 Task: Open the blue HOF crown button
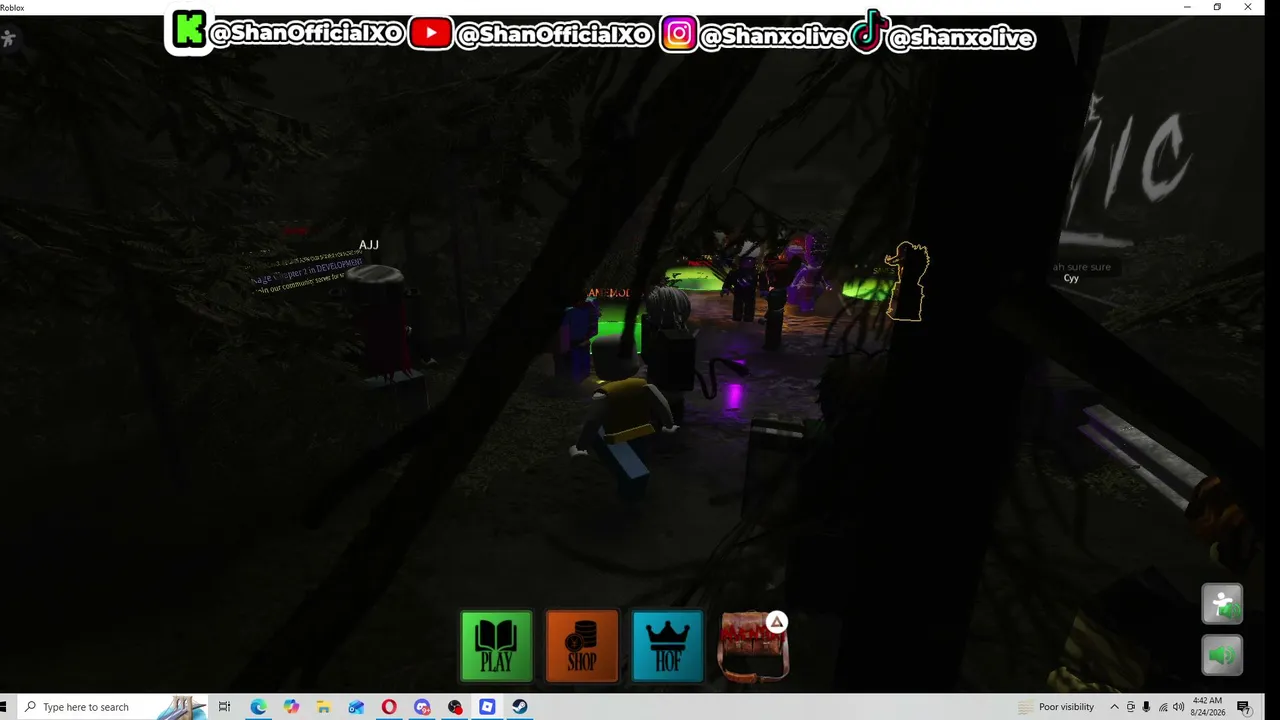668,646
